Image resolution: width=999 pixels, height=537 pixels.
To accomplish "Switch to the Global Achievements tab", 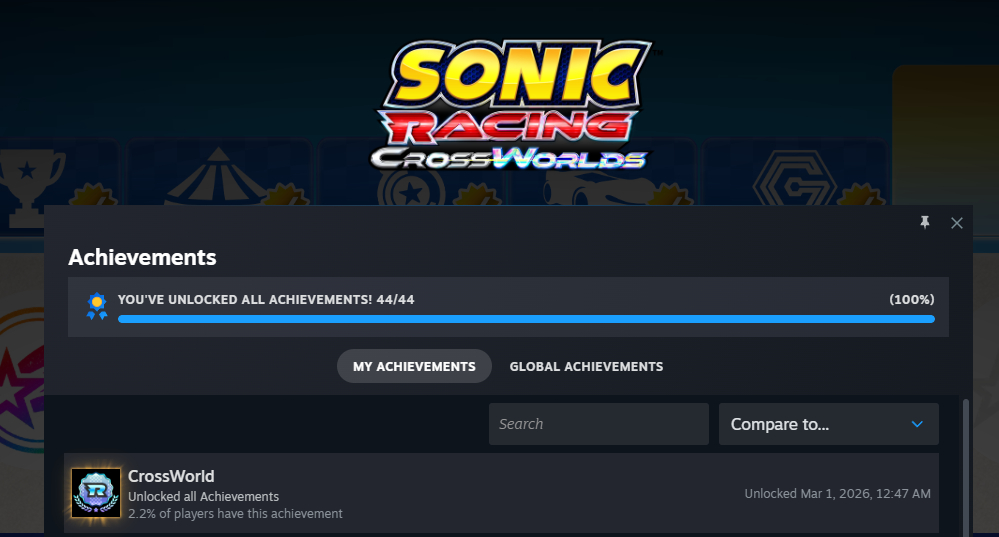I will tap(586, 366).
